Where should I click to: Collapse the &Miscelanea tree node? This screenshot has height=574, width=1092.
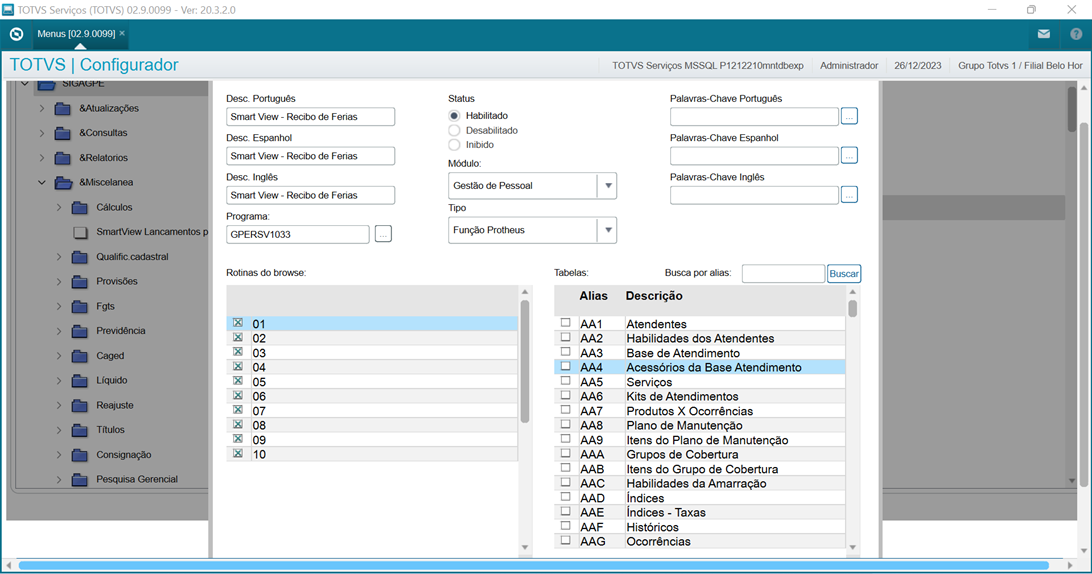pyautogui.click(x=42, y=183)
